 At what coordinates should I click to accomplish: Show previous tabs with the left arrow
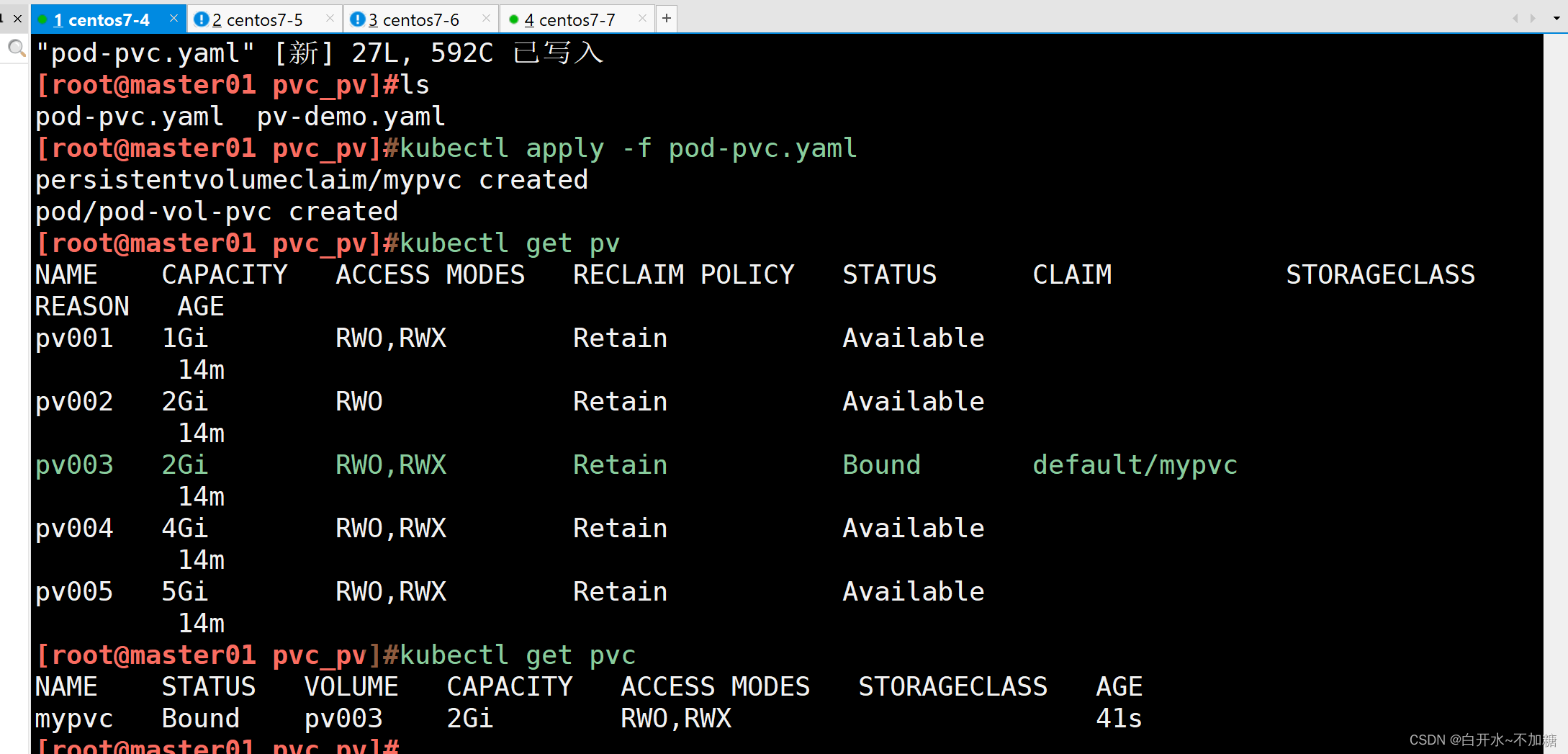[1515, 19]
